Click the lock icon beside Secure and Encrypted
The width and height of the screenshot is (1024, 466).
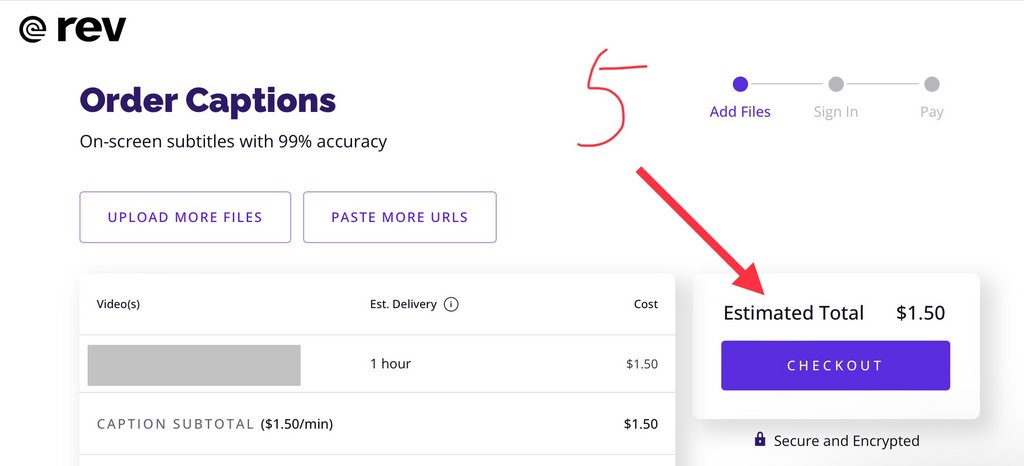point(760,439)
